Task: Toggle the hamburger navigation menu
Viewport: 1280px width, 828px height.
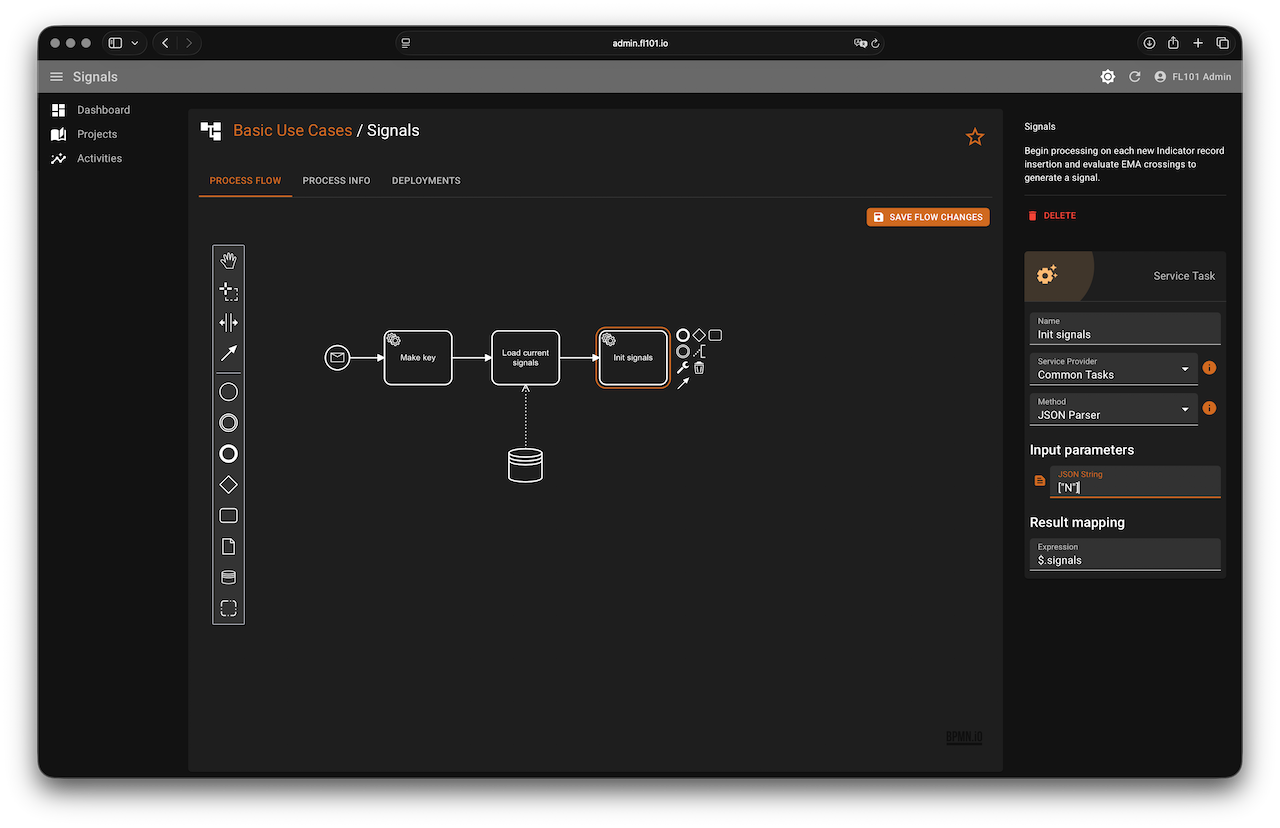Action: pos(56,77)
